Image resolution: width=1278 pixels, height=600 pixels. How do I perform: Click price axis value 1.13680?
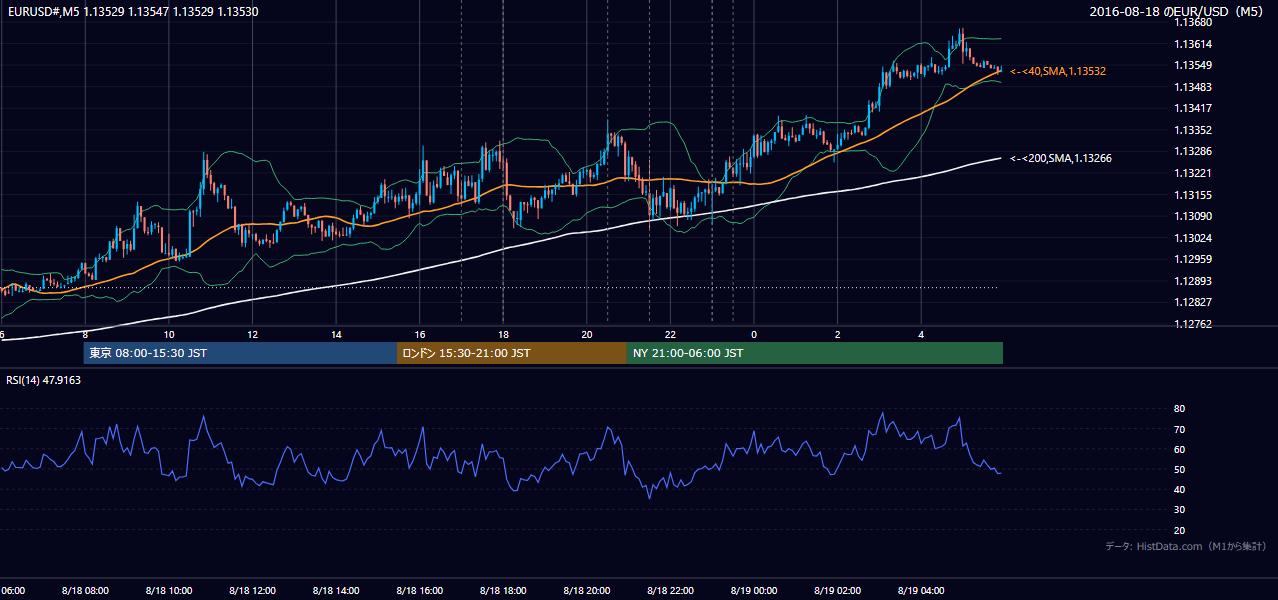1193,22
